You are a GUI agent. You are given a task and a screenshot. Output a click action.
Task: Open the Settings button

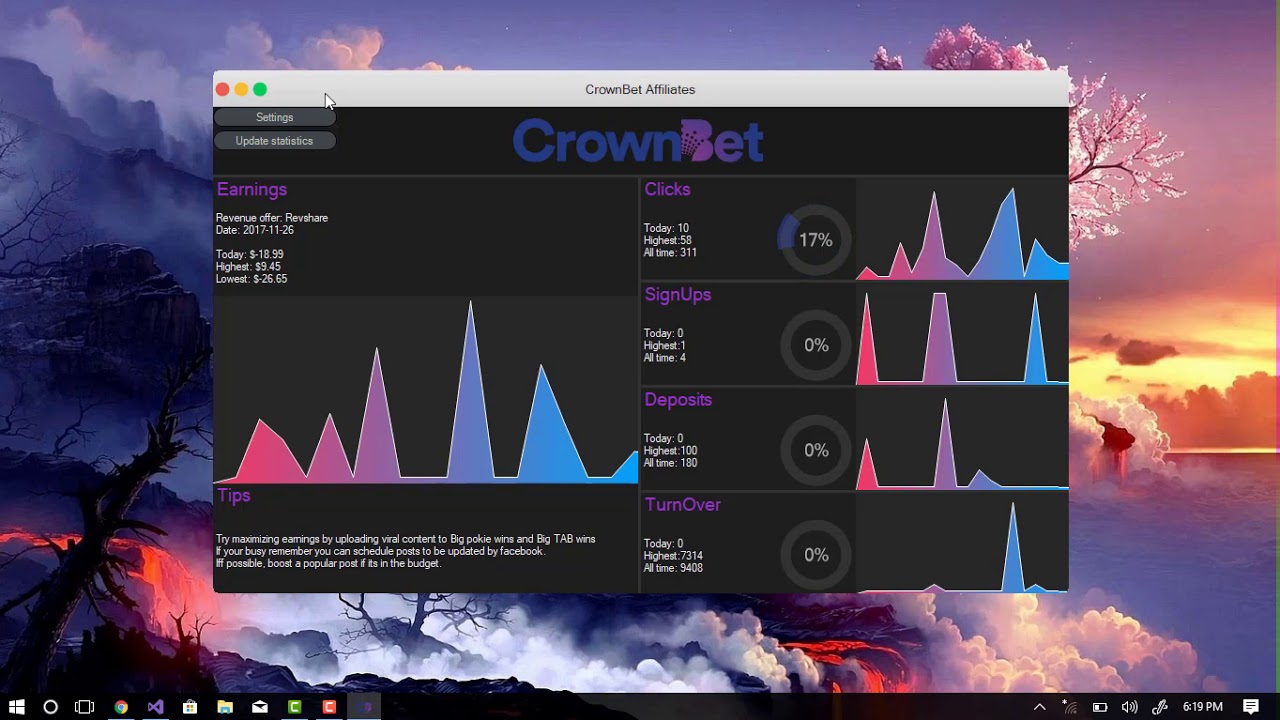point(274,117)
